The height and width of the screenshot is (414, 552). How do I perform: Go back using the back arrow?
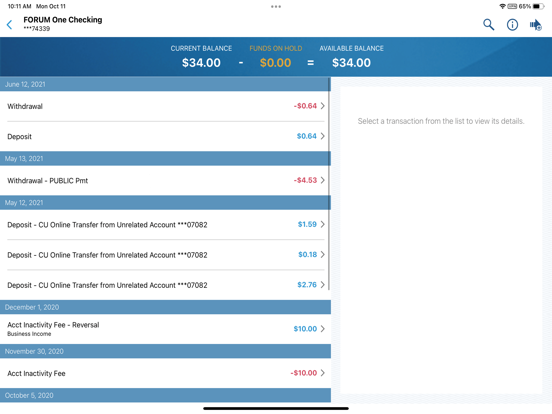pos(10,25)
